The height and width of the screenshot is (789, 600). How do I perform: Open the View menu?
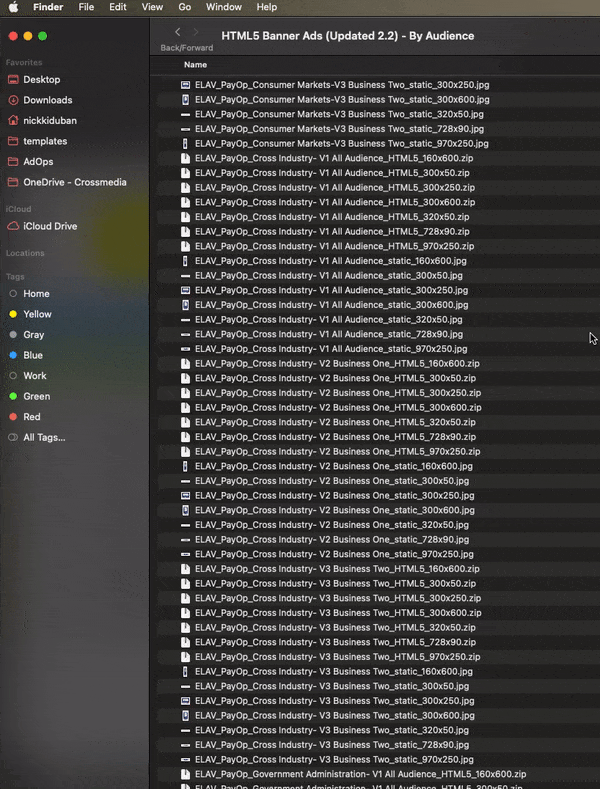click(152, 7)
